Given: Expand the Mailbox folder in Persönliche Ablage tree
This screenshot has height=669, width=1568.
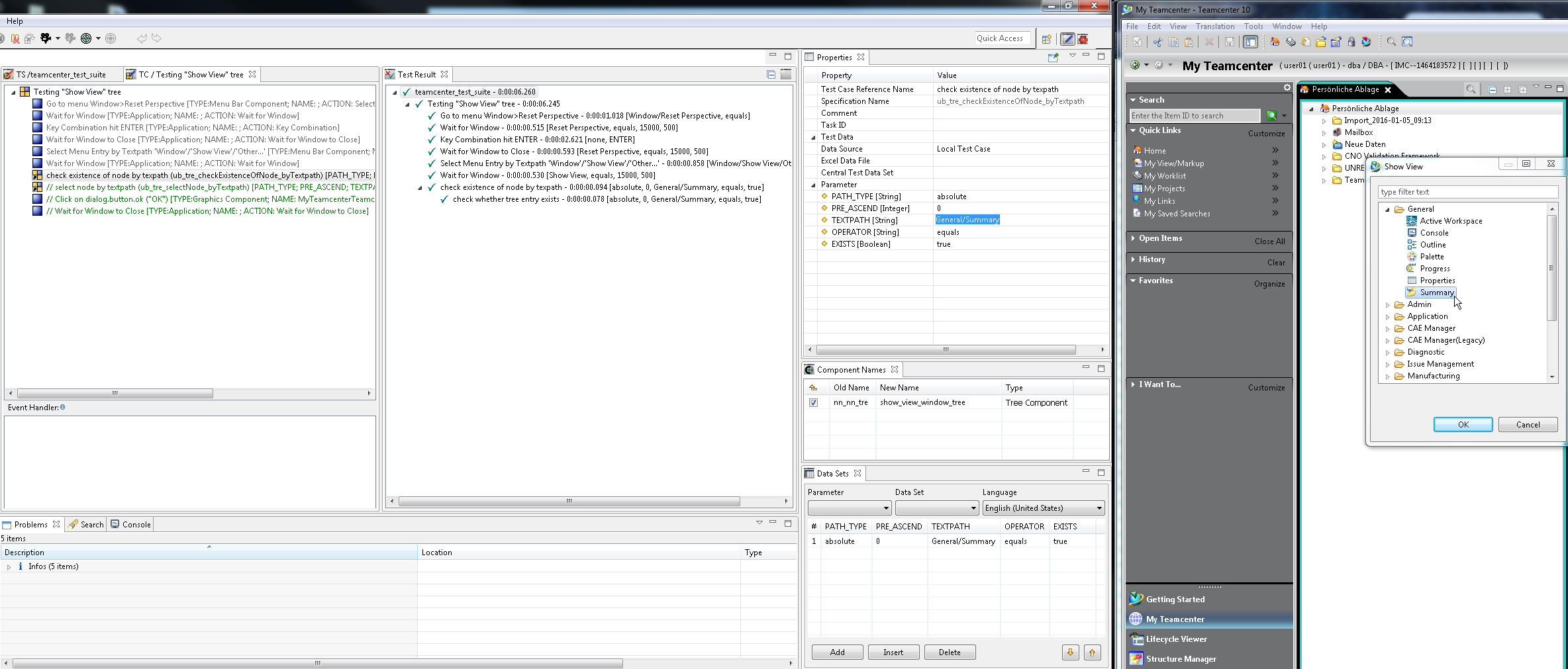Looking at the screenshot, I should (x=1324, y=133).
